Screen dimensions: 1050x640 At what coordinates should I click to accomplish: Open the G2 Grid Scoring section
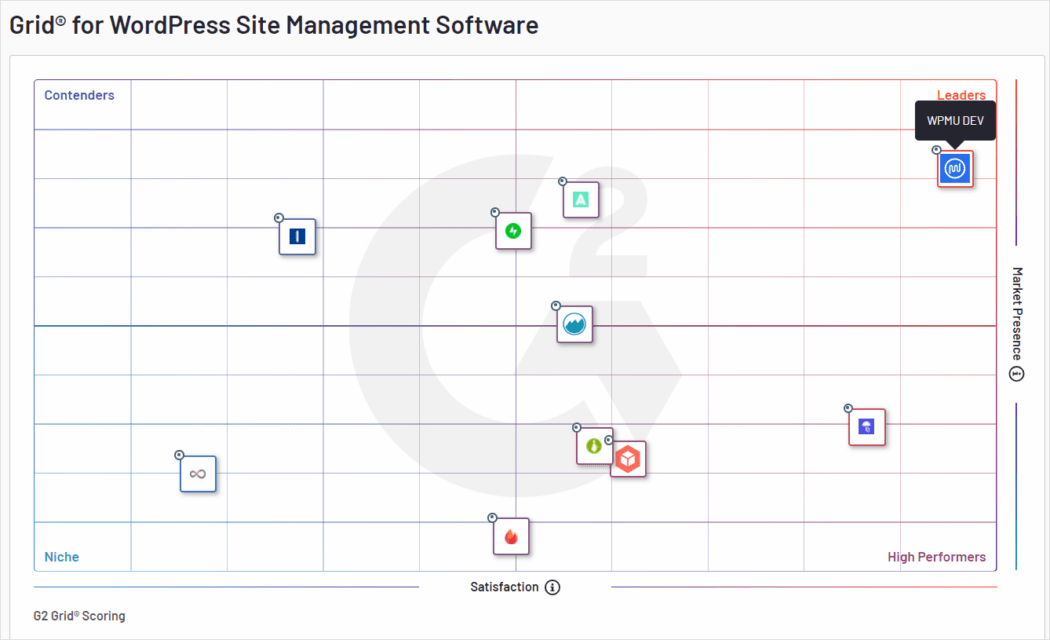click(80, 616)
